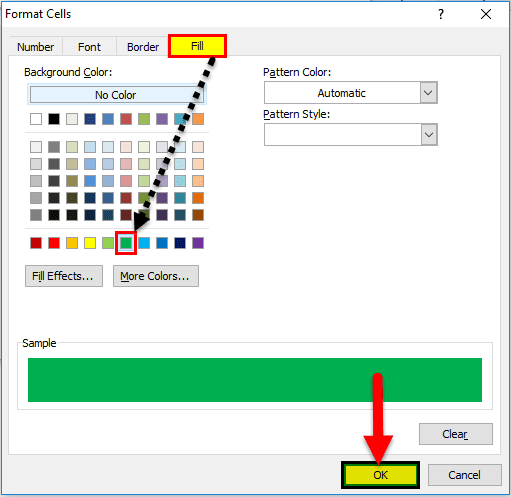Pick white swatch in top theme row
Viewport: 511px width, 497px height.
coord(36,119)
